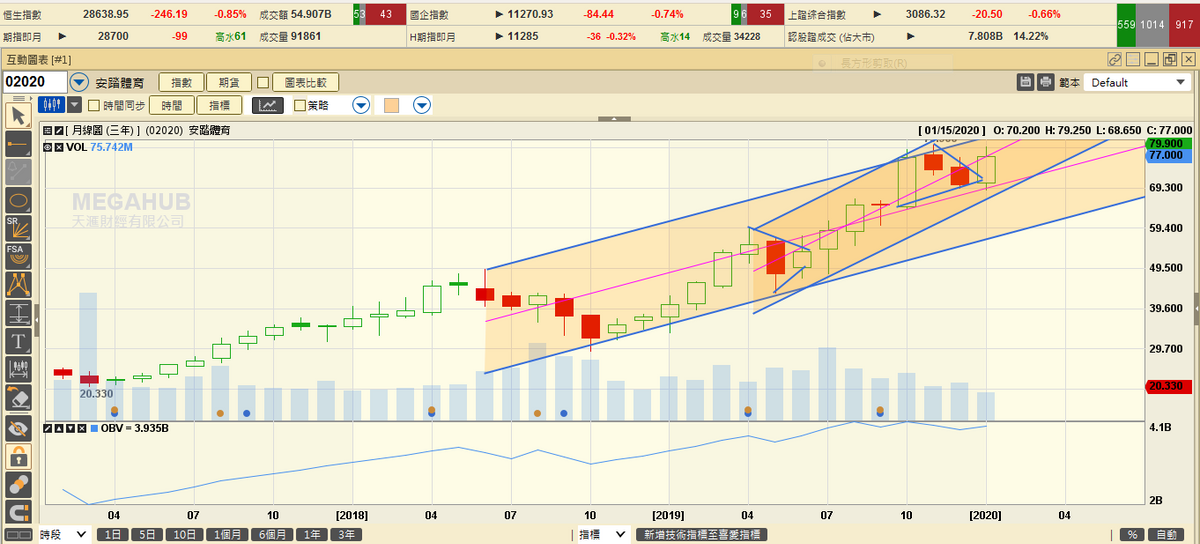
Task: Tick the 時間同步 checkbox
Action: coord(94,105)
